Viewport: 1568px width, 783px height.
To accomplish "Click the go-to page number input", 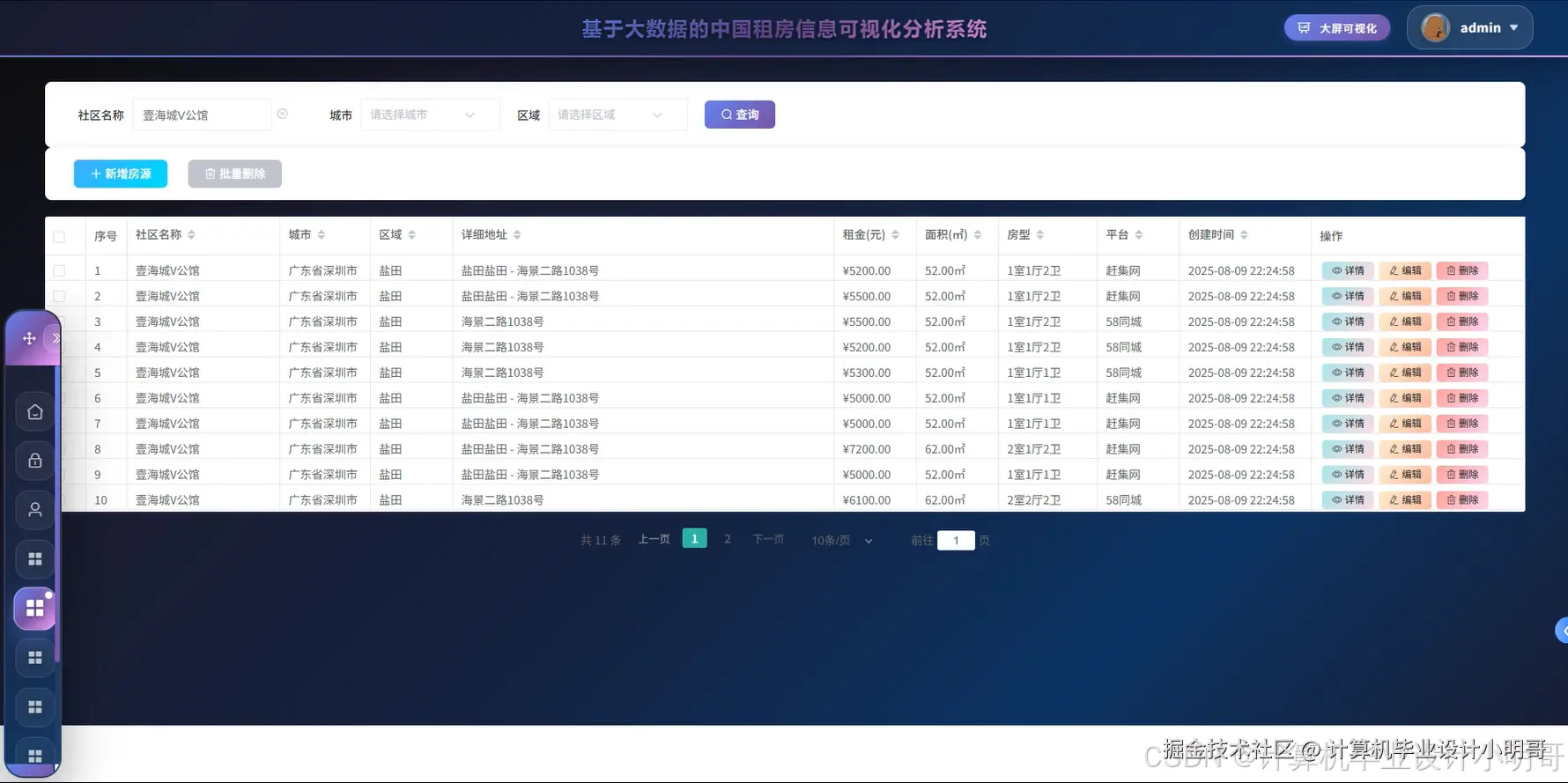I will point(956,540).
